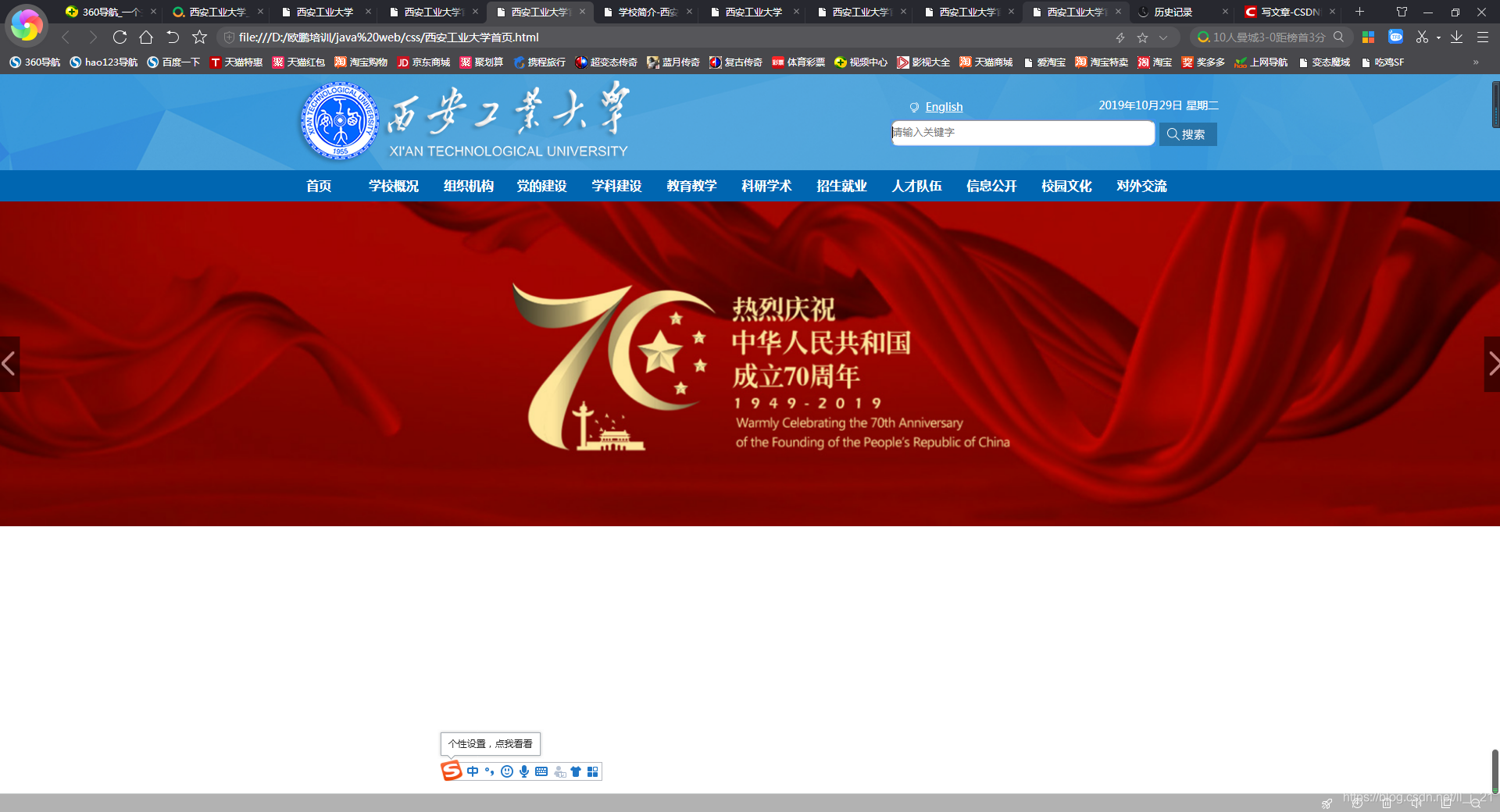The height and width of the screenshot is (812, 1500).
Task: Open the 视频中心 bookmark
Action: 861,62
